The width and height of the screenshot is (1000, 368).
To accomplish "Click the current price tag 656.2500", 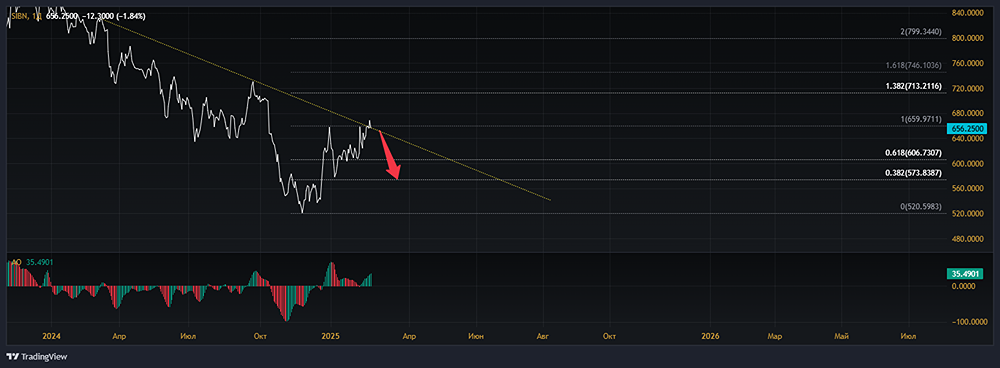I will coord(968,128).
